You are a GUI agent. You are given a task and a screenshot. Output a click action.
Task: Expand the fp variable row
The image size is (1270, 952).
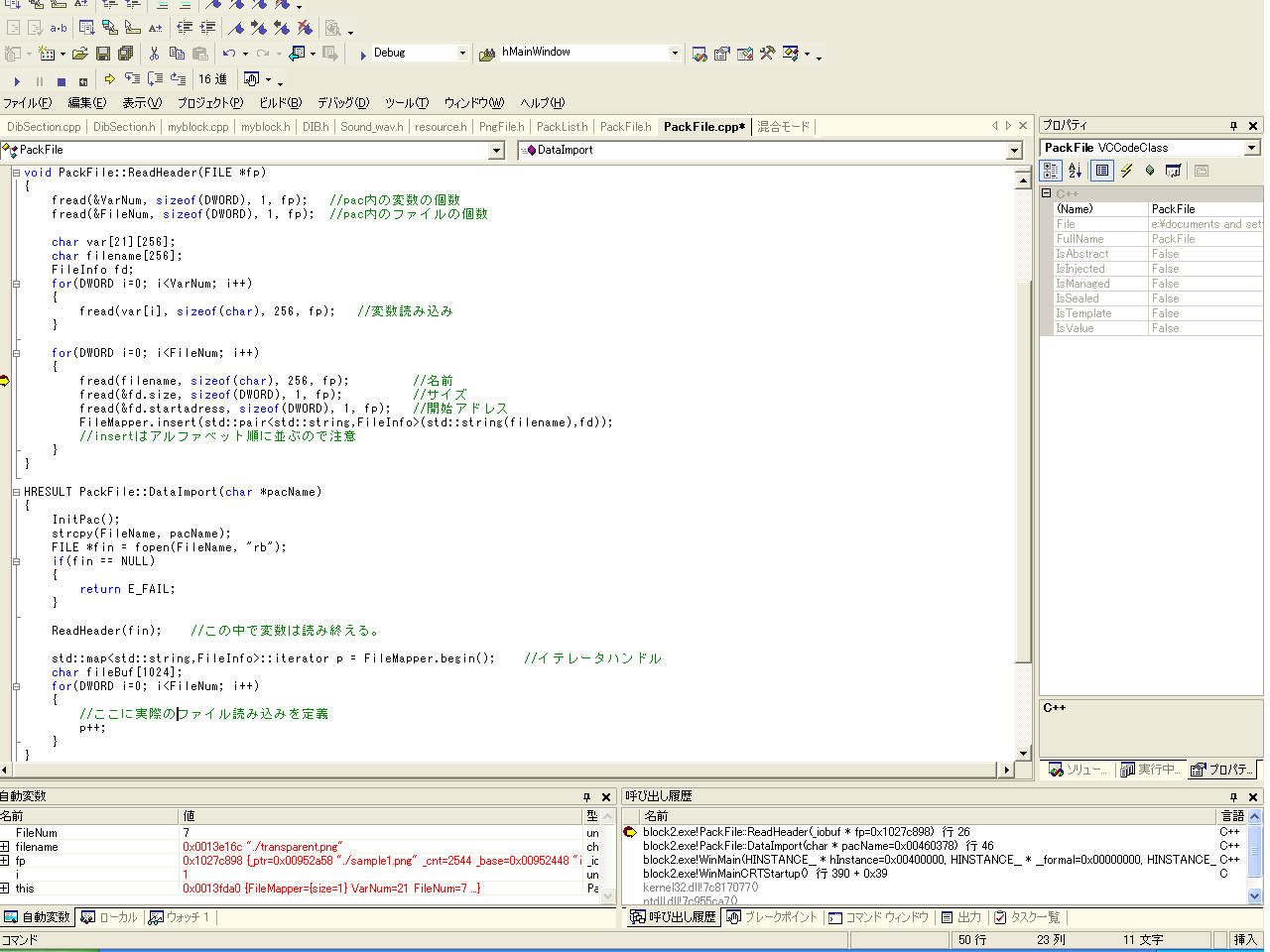[5, 861]
